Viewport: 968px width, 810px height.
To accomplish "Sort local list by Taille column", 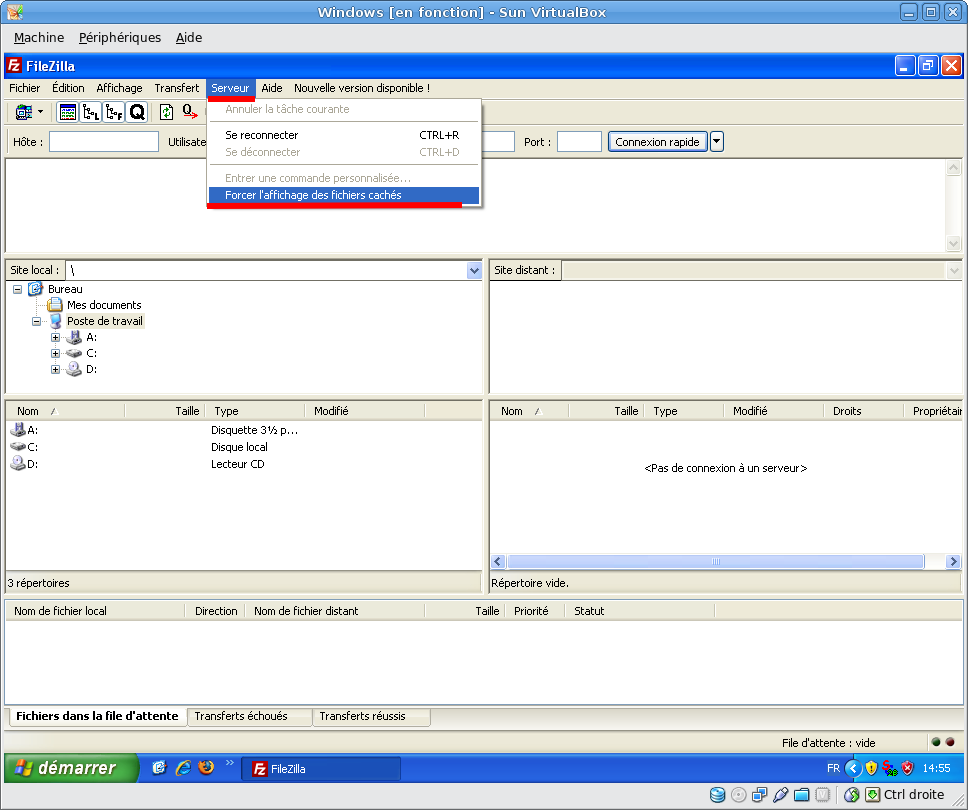I will (165, 411).
